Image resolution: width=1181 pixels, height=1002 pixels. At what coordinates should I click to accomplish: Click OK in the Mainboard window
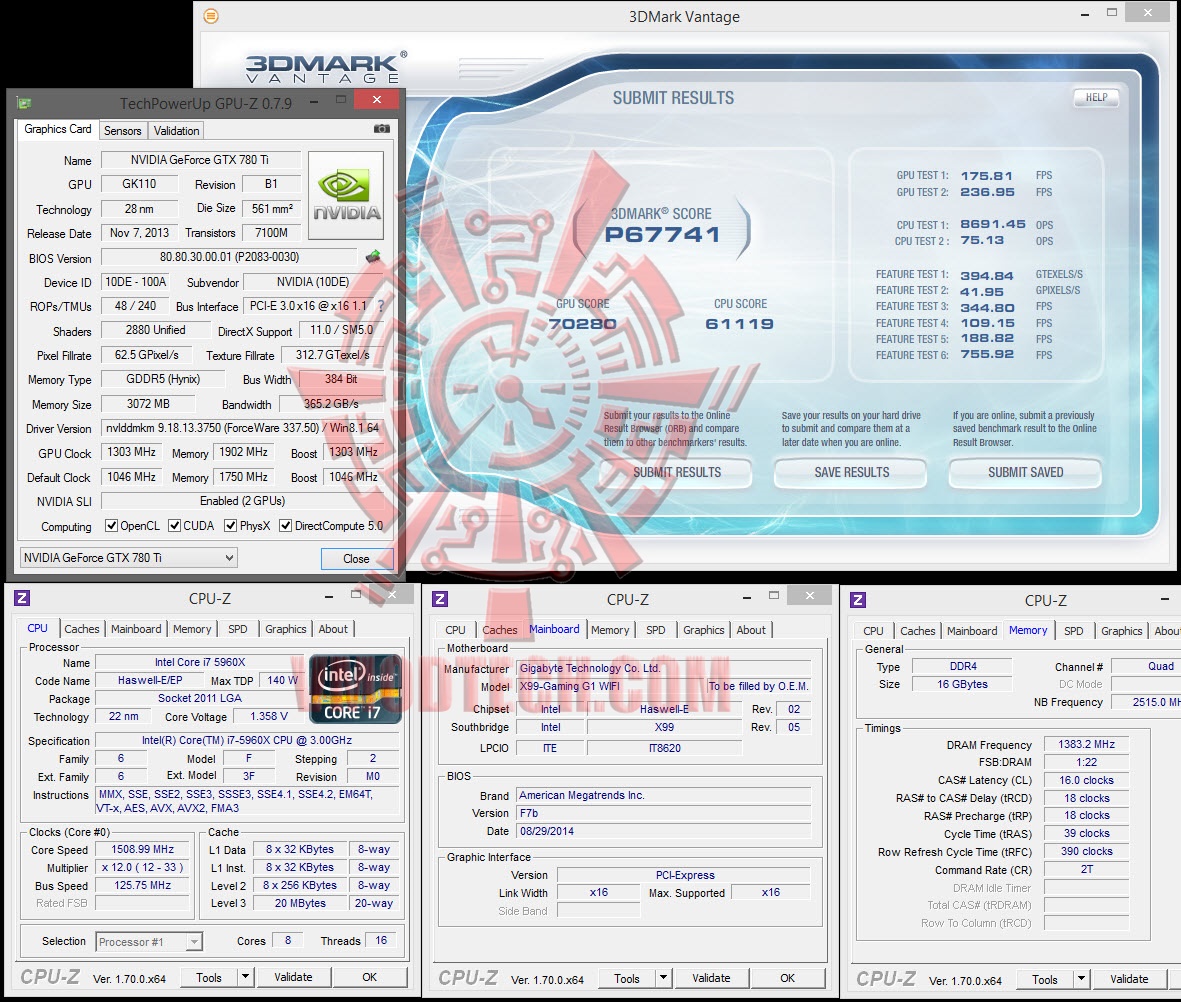coord(787,978)
